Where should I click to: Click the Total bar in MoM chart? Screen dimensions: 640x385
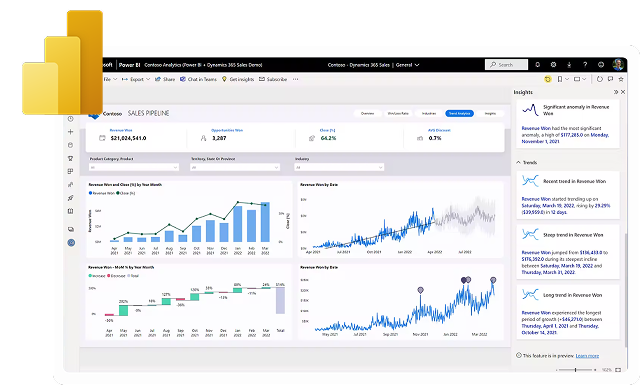coord(280,300)
